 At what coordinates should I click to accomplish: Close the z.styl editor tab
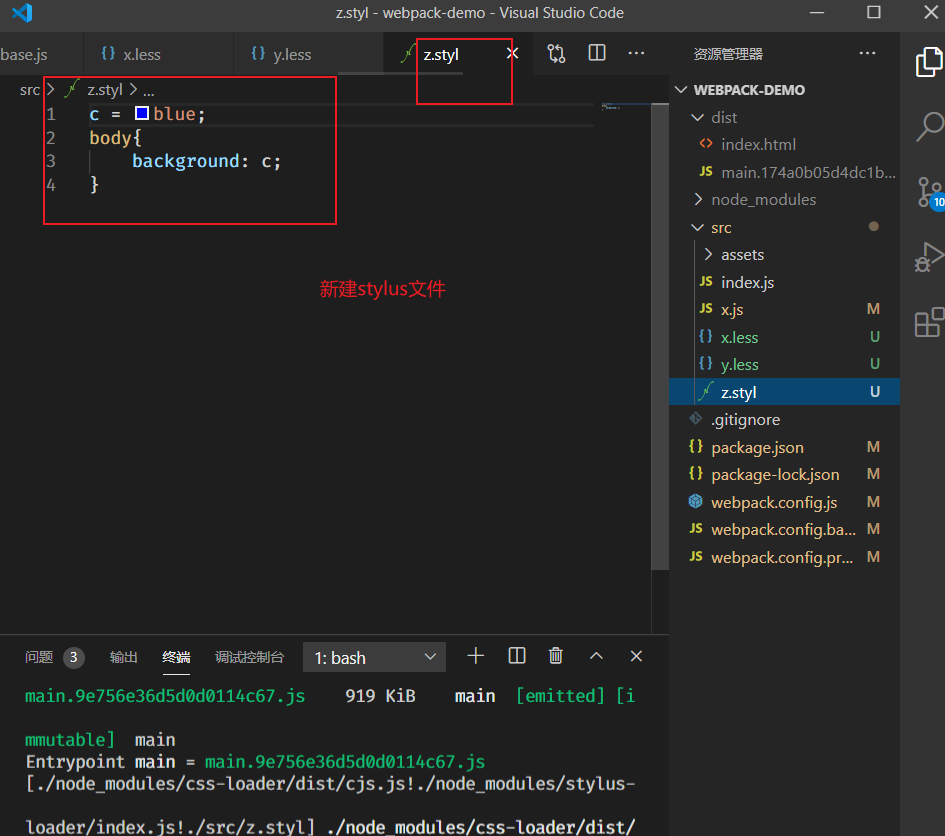tap(512, 54)
